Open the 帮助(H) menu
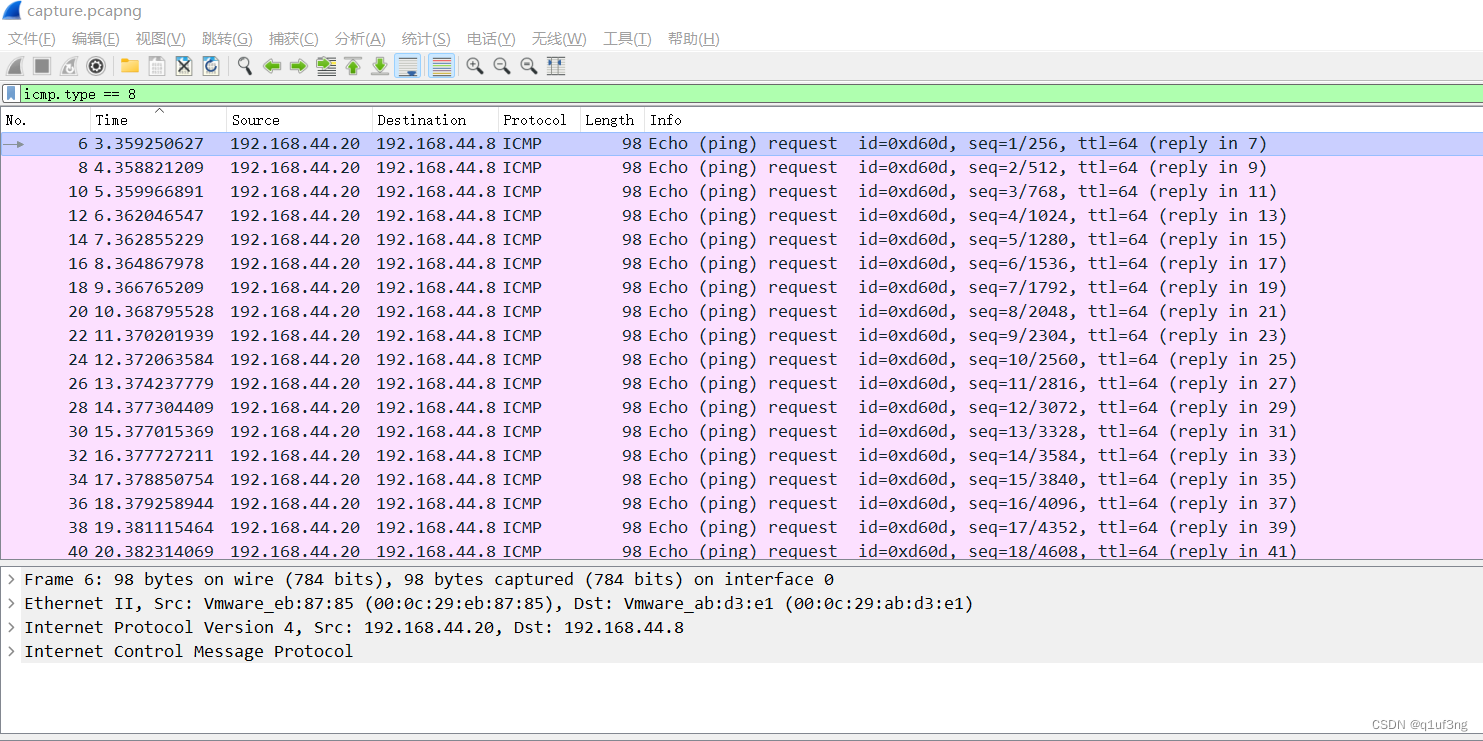The height and width of the screenshot is (741, 1483). click(694, 39)
